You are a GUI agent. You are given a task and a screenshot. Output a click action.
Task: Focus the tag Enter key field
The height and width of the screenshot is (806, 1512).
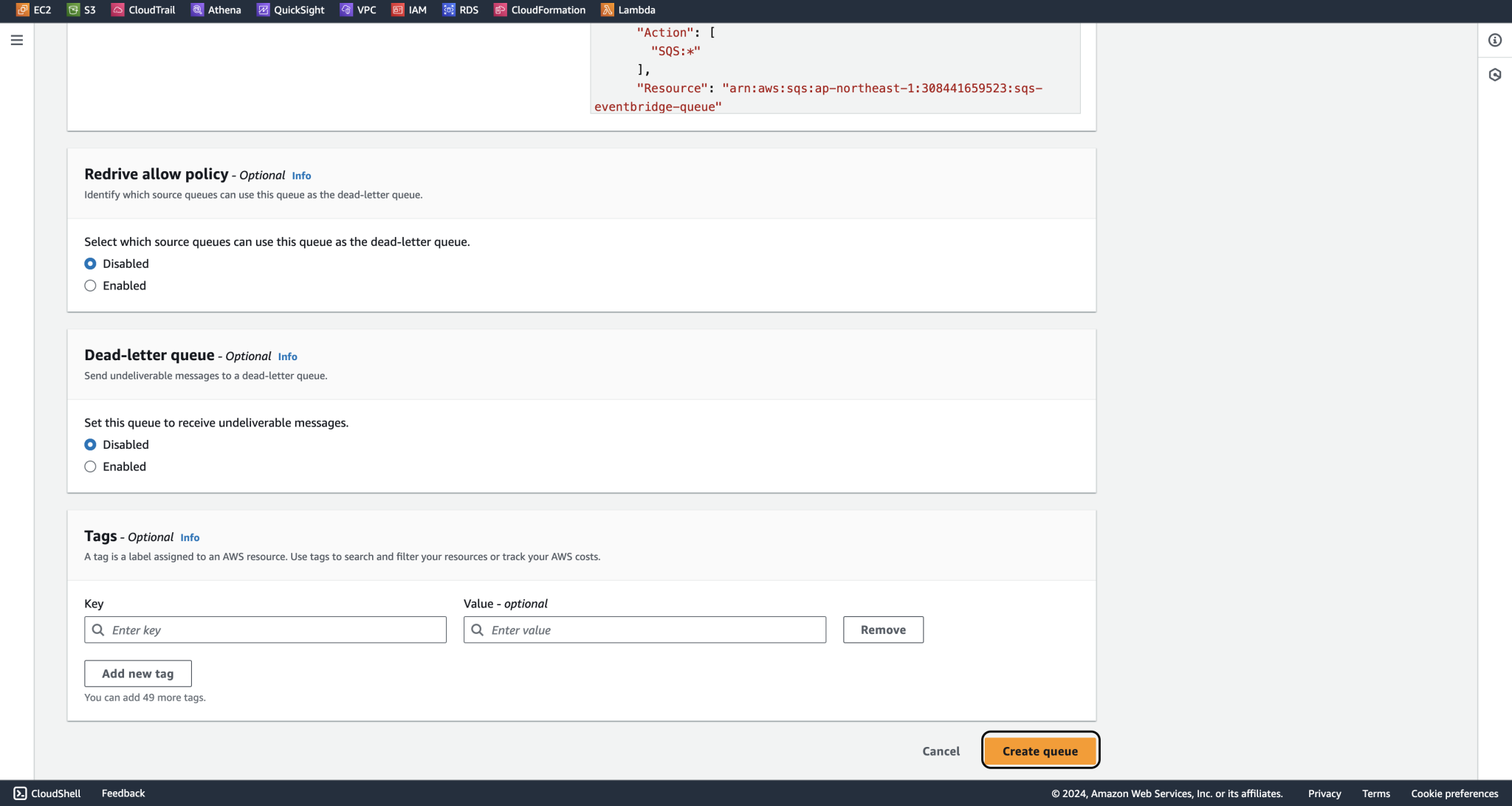click(273, 630)
